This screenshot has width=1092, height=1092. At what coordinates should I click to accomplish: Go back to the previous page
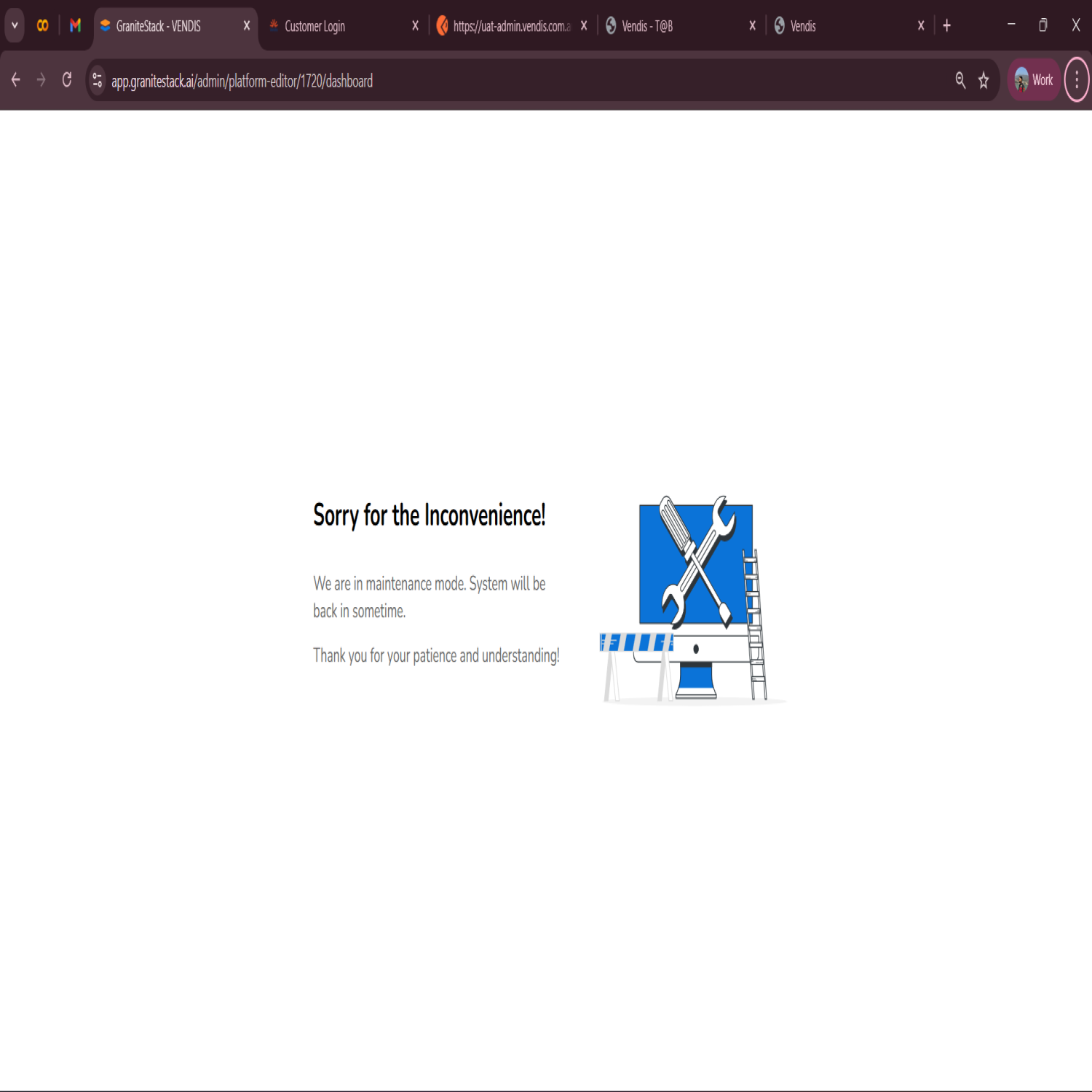tap(15, 80)
